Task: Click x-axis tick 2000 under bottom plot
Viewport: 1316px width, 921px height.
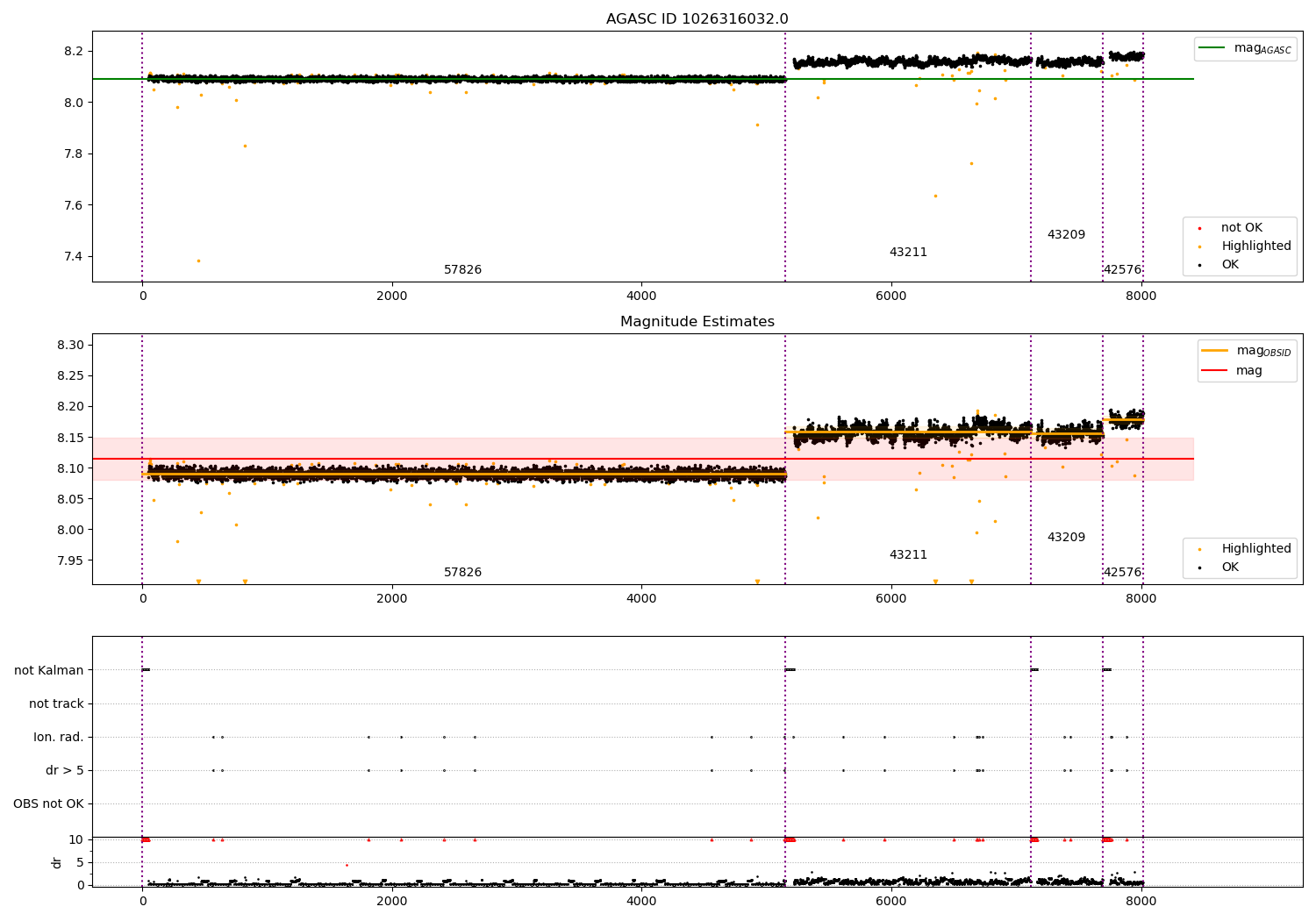Action: 392,902
